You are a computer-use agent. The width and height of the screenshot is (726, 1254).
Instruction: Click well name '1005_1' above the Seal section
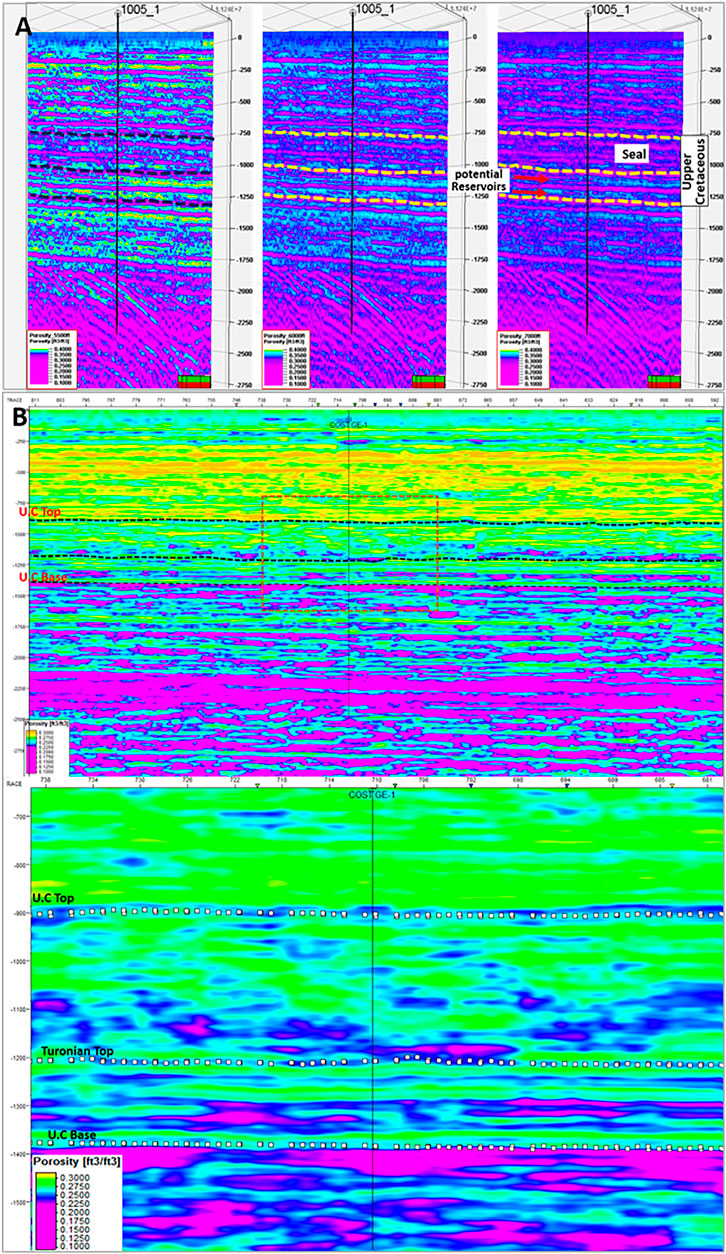(x=611, y=9)
